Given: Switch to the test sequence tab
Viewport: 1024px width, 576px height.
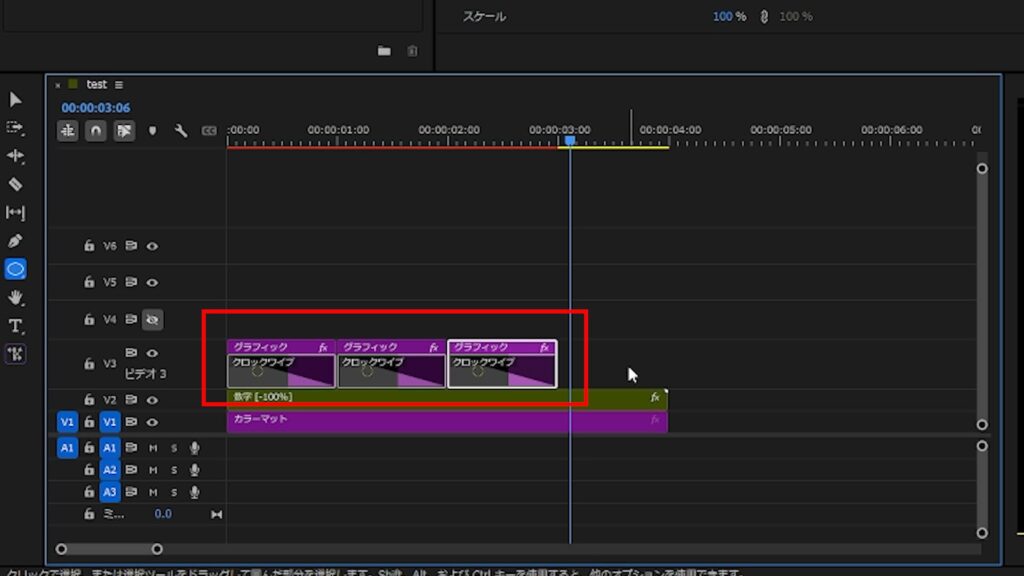Looking at the screenshot, I should [96, 84].
